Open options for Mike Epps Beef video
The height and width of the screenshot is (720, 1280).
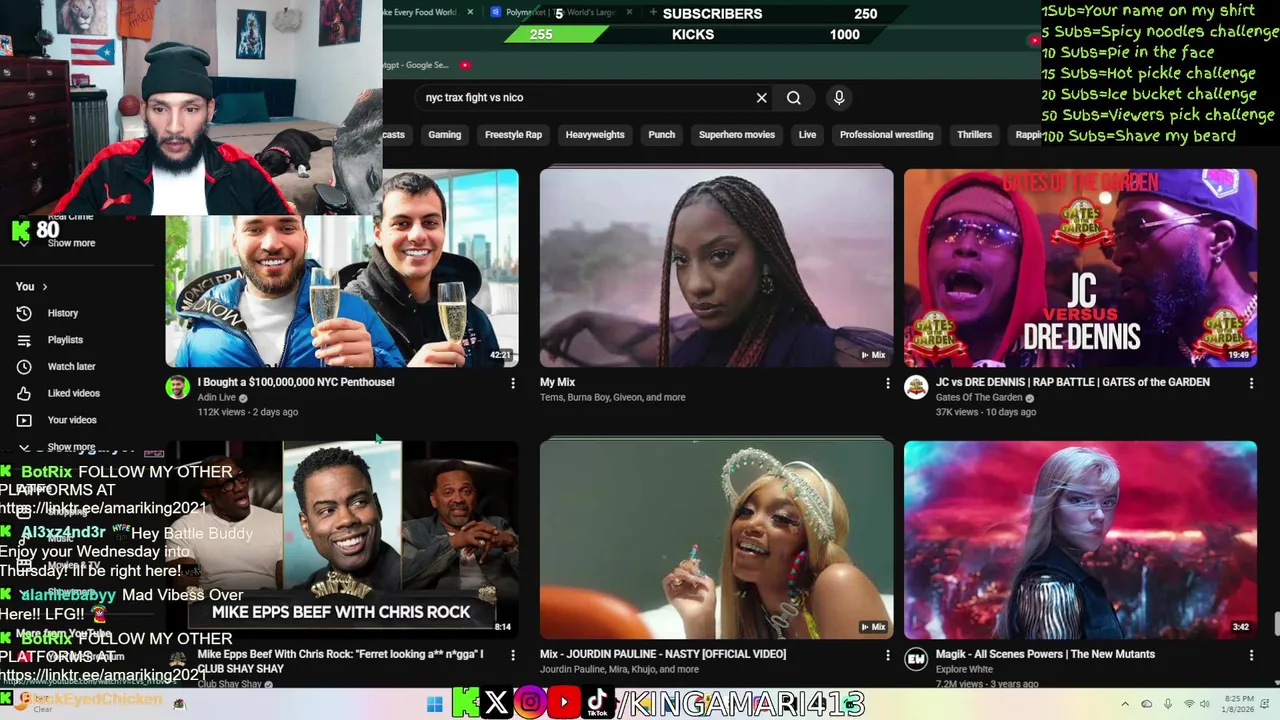coord(513,655)
